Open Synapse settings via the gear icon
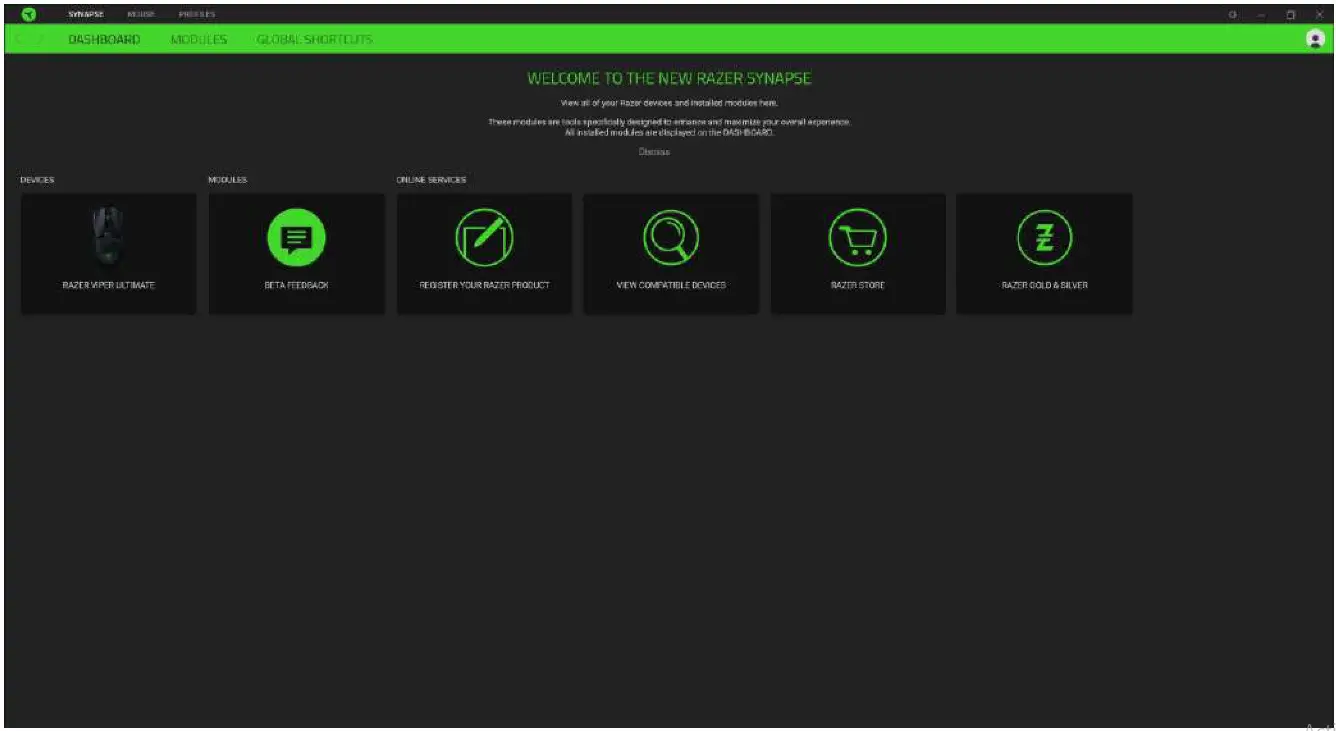Screen dimensions: 1336x731 point(1232,14)
